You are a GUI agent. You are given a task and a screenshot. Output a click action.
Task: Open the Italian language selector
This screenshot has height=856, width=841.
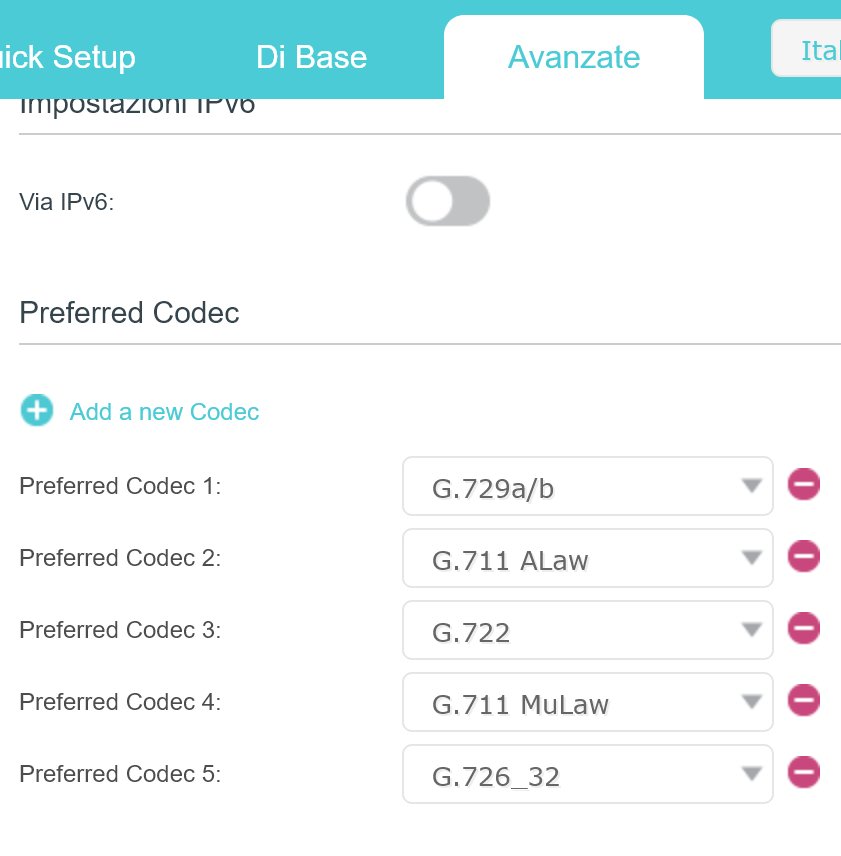click(807, 49)
